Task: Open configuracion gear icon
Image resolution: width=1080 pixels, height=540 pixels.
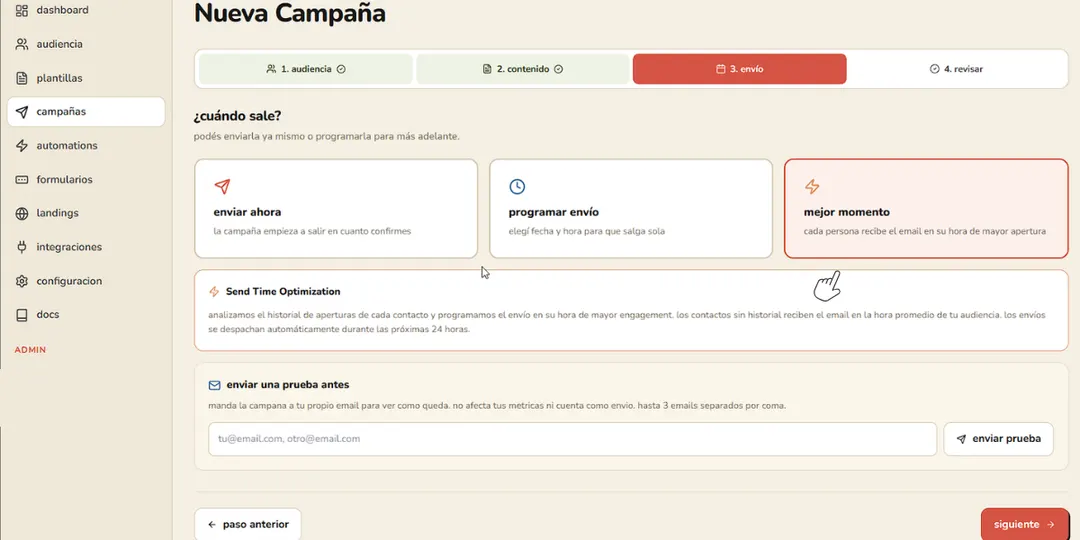Action: pyautogui.click(x=22, y=281)
